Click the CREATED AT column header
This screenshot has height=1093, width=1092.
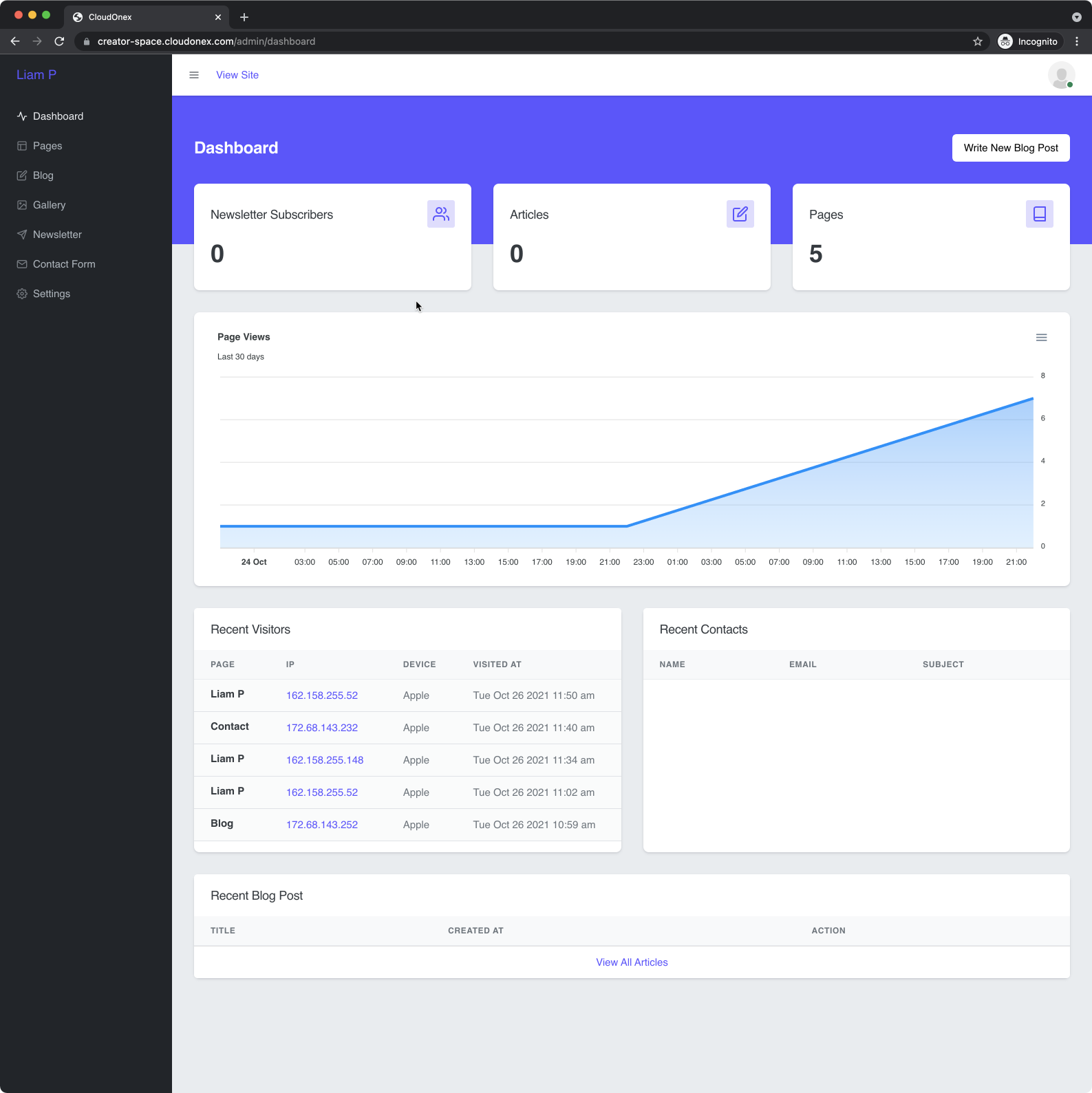475,931
